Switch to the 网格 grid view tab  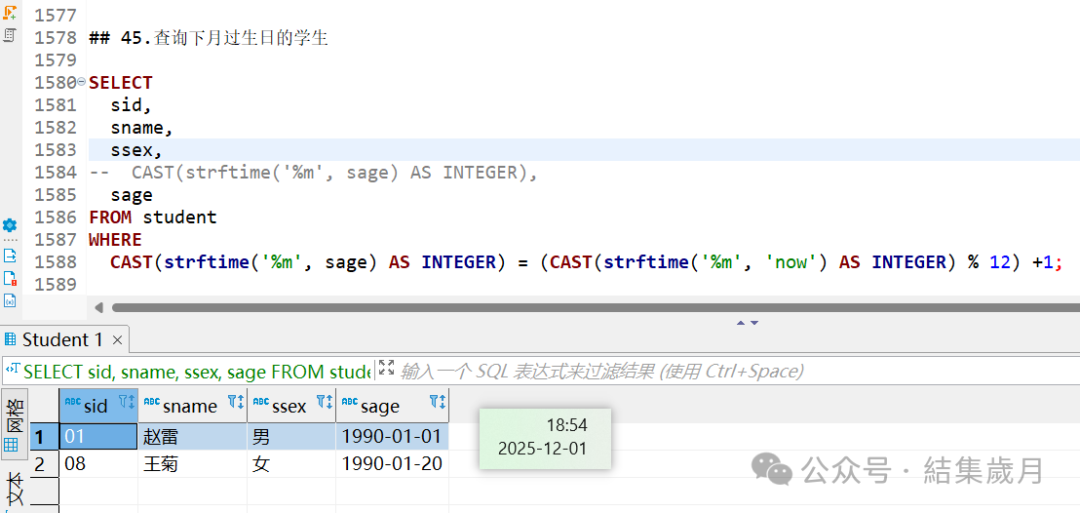[14, 424]
